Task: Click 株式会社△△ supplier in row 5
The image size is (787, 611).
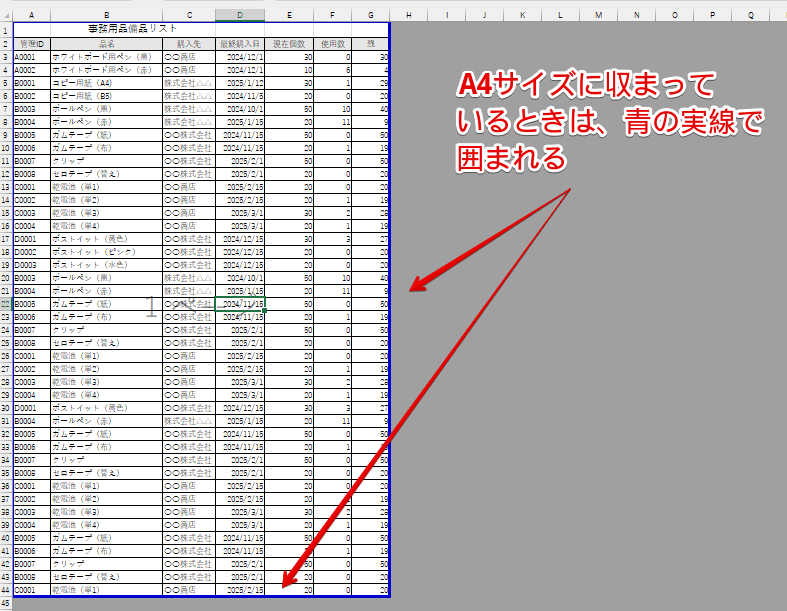Action: [x=189, y=83]
